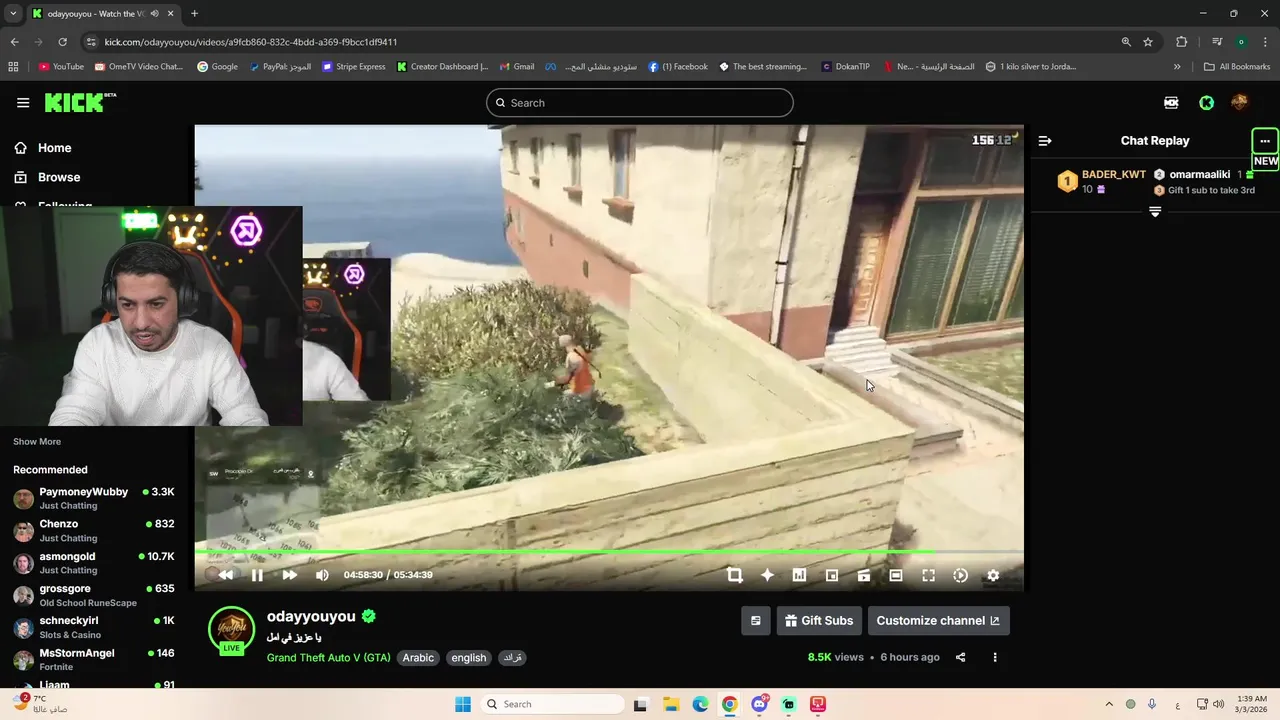1280x720 pixels.
Task: Open schneckyirl recommended channel
Action: click(x=94, y=627)
